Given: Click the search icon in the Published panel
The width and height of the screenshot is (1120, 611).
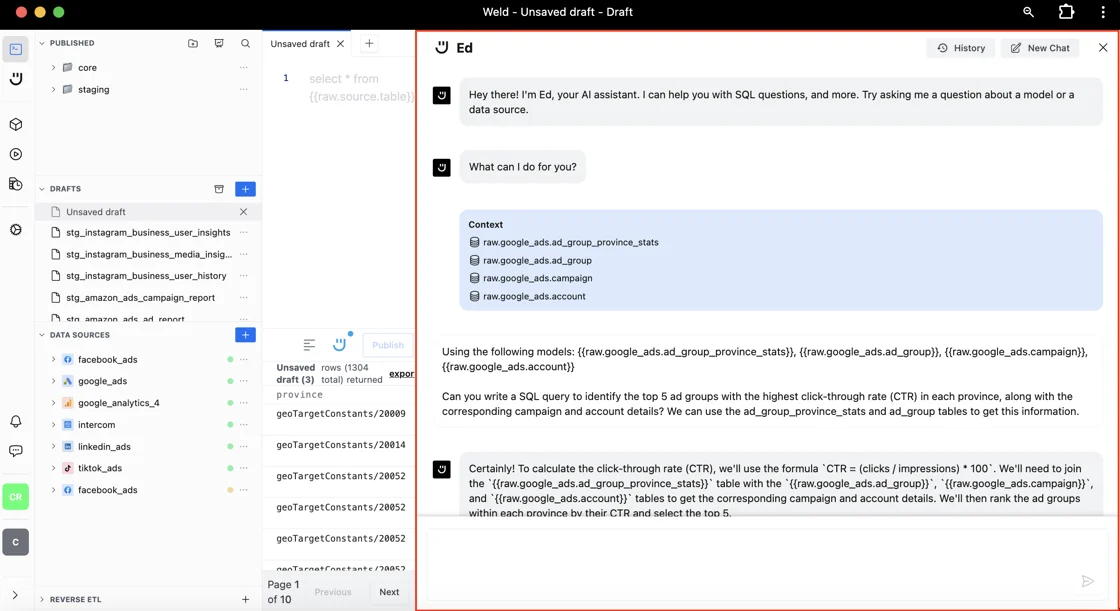Looking at the screenshot, I should 245,44.
